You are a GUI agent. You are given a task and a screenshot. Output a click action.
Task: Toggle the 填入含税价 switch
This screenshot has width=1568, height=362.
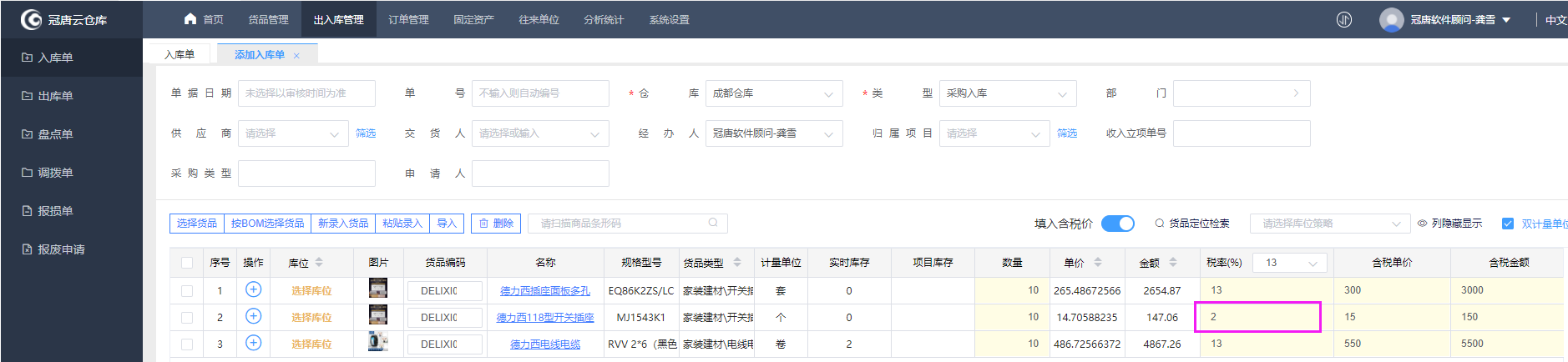(x=1118, y=224)
